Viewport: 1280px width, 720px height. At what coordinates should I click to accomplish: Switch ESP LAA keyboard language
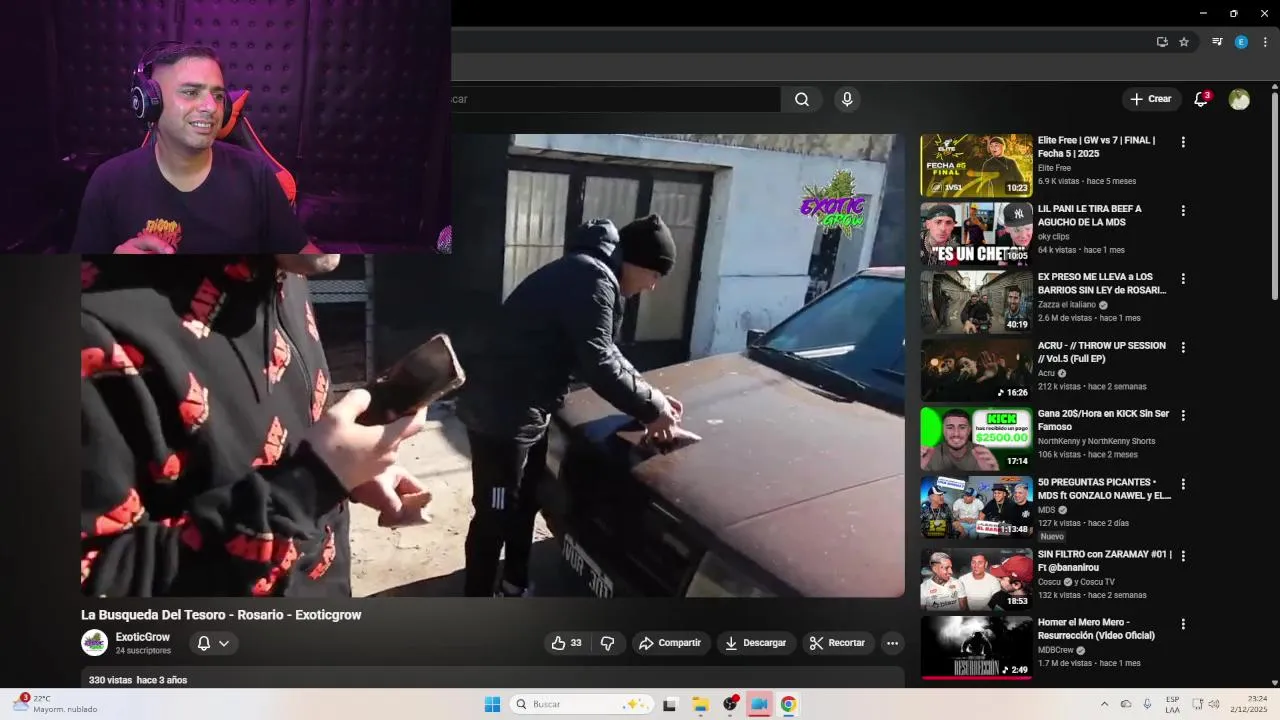[1172, 704]
